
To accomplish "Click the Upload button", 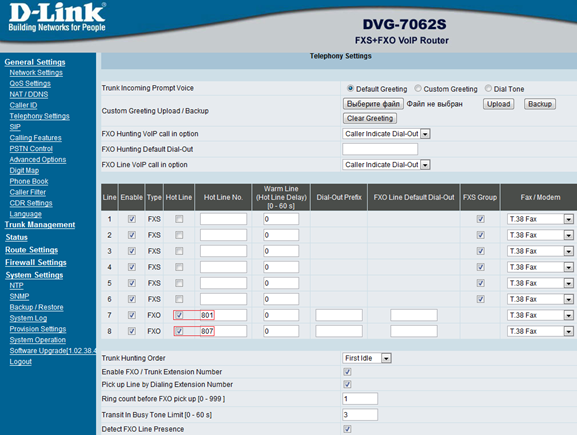I will (x=498, y=104).
